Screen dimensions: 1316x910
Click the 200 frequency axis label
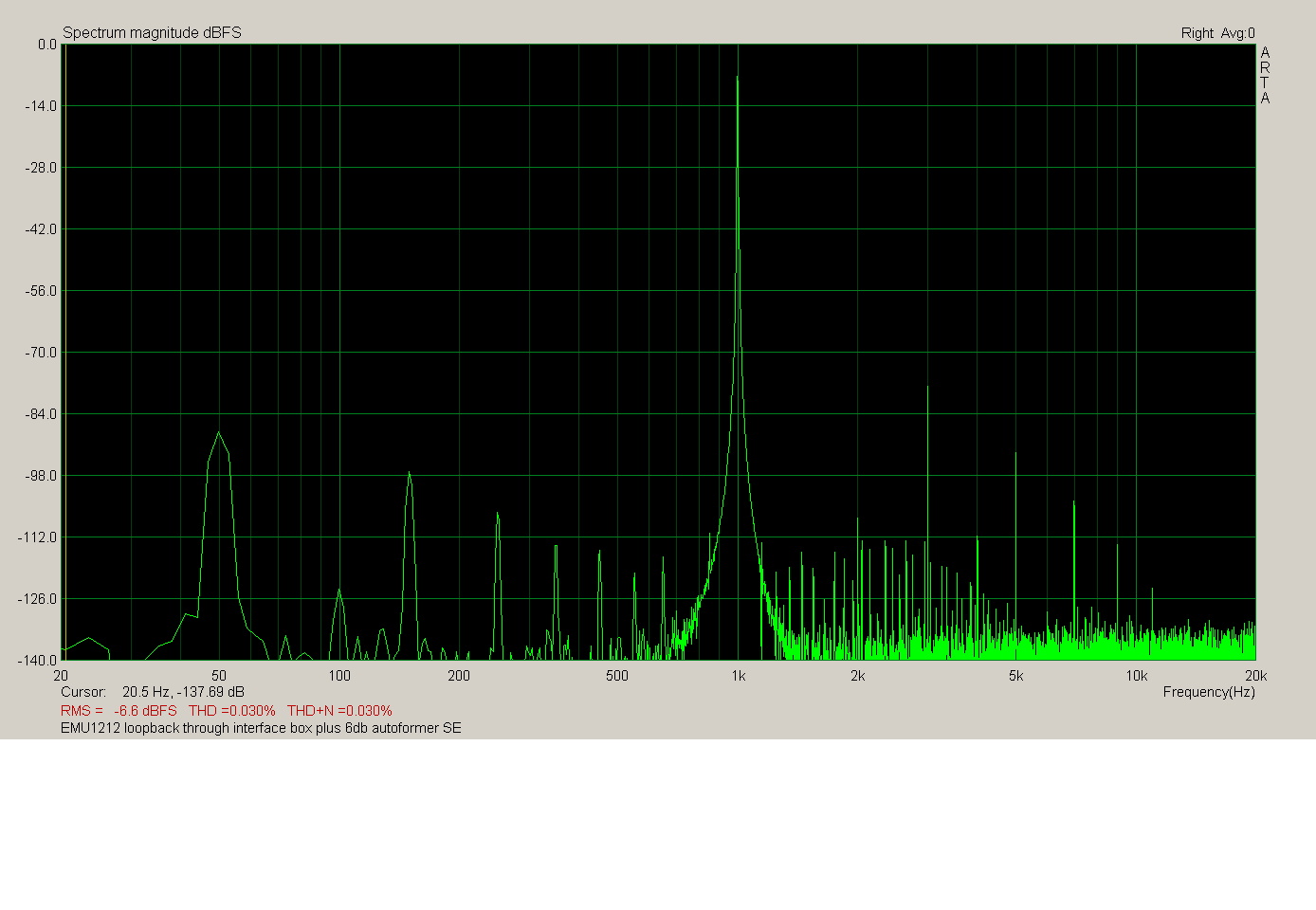click(x=459, y=676)
